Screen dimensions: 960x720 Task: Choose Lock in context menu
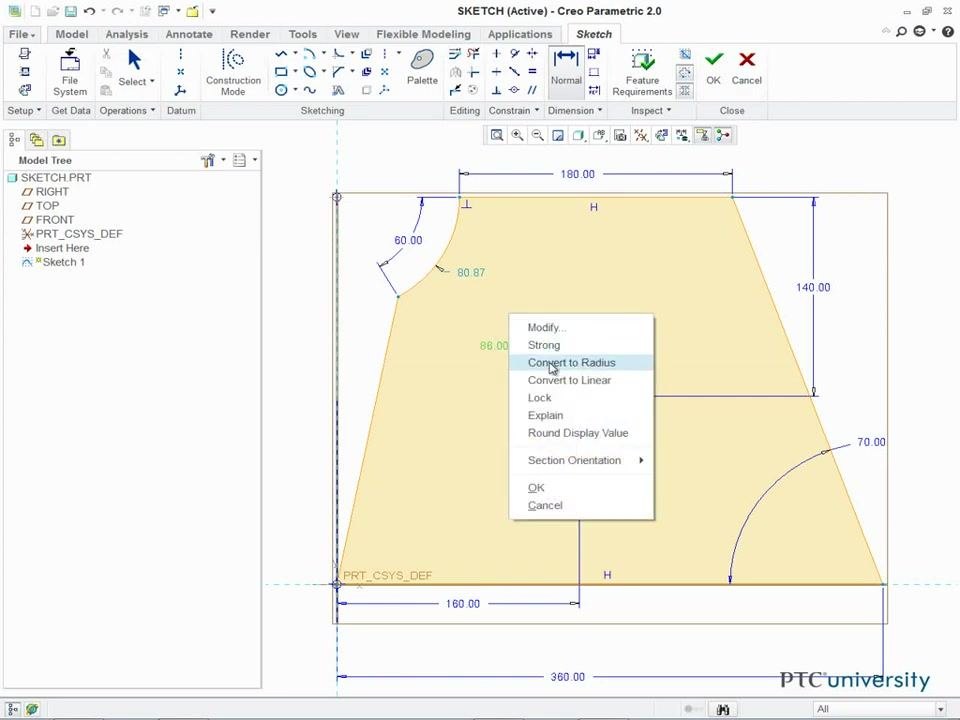(581, 398)
